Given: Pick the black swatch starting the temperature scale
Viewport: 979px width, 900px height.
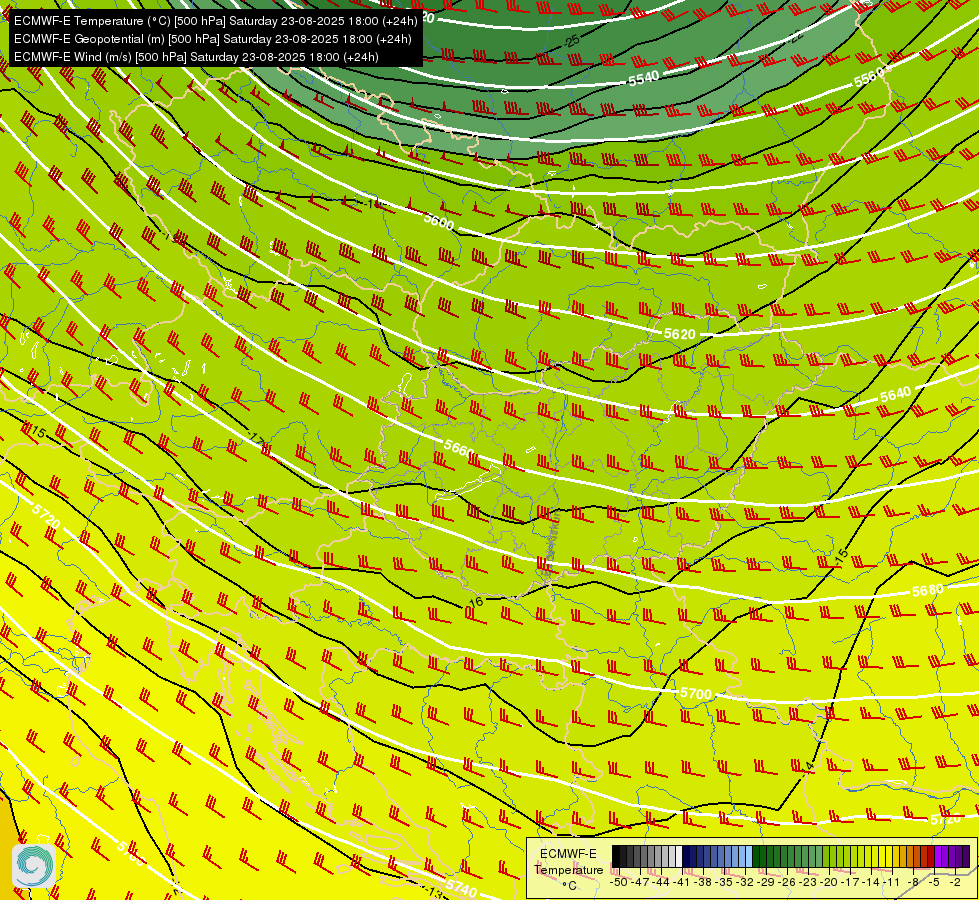Looking at the screenshot, I should 616,856.
